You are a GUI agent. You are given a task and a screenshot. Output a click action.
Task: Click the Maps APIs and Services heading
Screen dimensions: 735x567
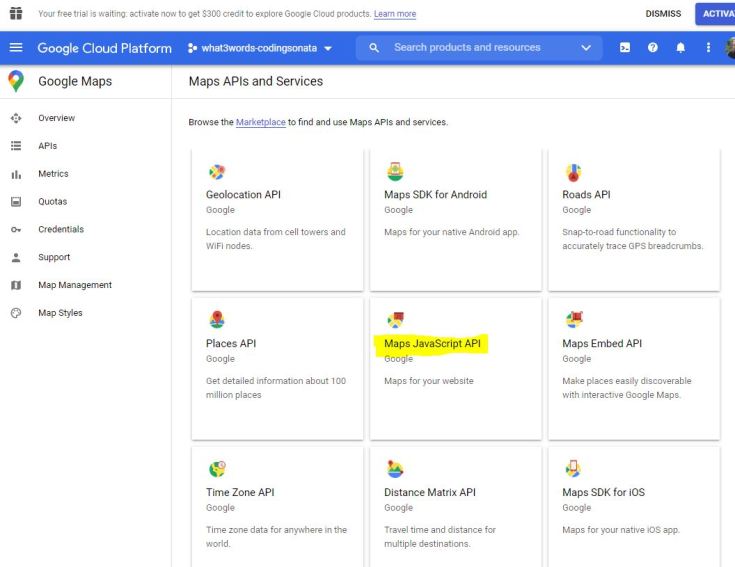click(x=255, y=81)
